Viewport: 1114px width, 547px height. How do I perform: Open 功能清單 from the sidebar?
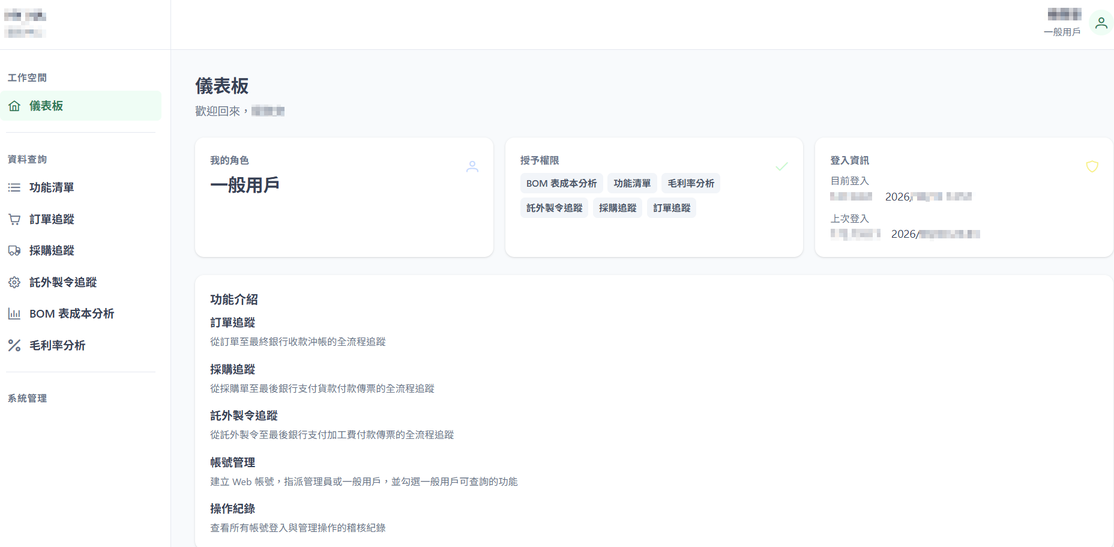pos(81,188)
